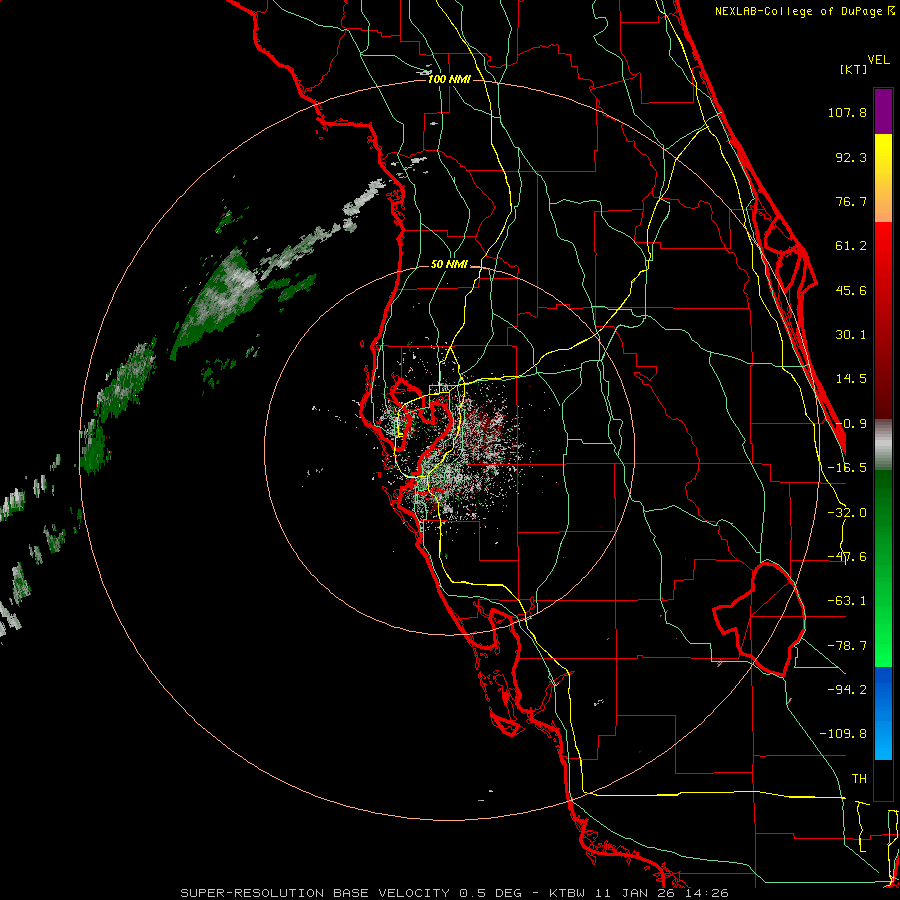Click the blue segment of the color bar
This screenshot has height=900, width=900.
(x=883, y=713)
